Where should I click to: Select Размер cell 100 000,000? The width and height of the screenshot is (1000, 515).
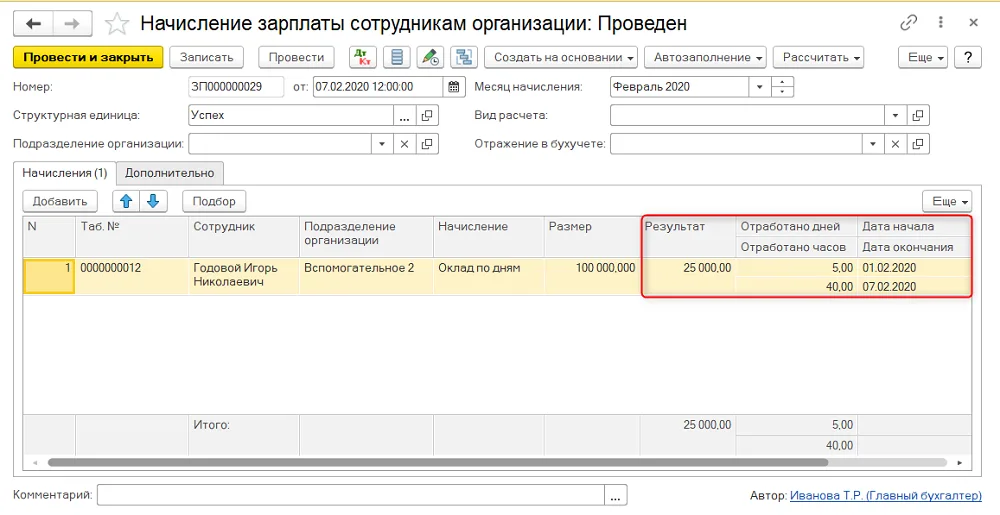point(592,276)
